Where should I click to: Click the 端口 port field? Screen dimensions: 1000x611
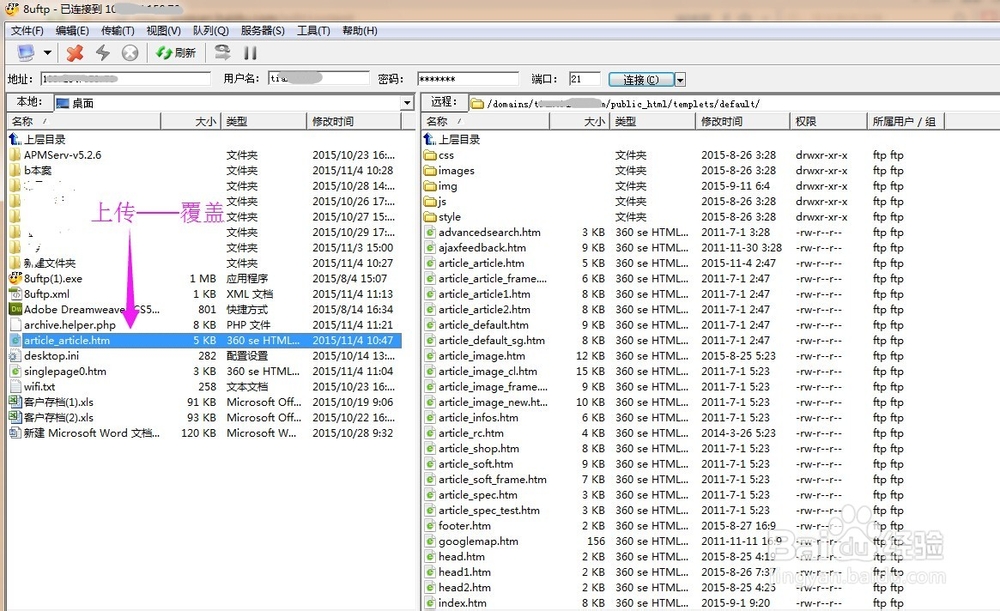pyautogui.click(x=585, y=79)
